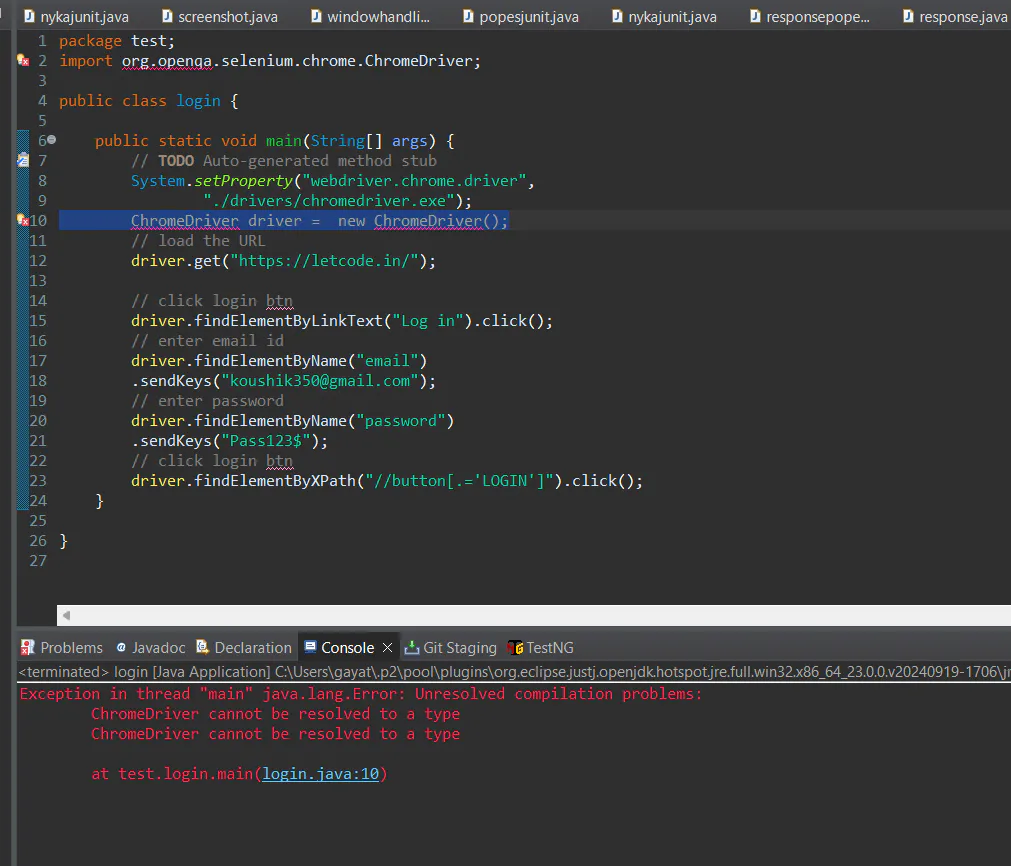The height and width of the screenshot is (866, 1011).
Task: Click line number 27 in the gutter
Action: coord(38,560)
